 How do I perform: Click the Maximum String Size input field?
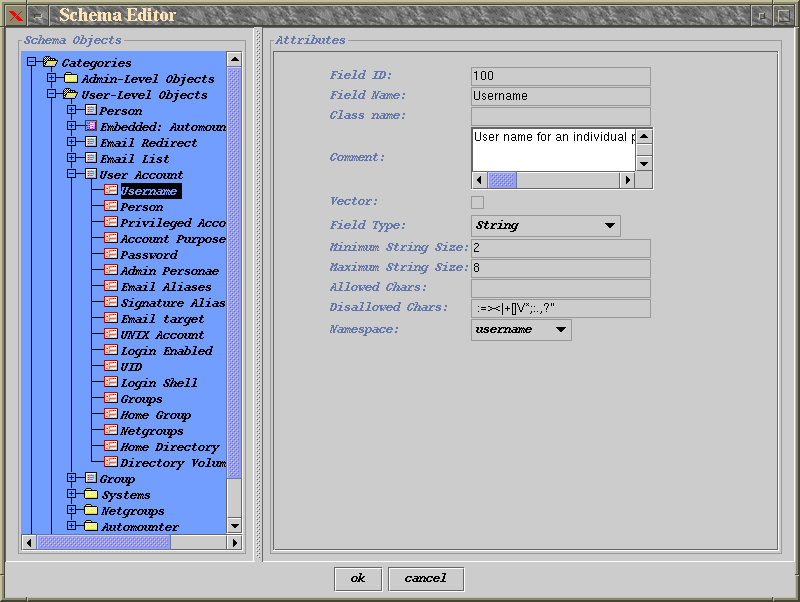pos(560,268)
